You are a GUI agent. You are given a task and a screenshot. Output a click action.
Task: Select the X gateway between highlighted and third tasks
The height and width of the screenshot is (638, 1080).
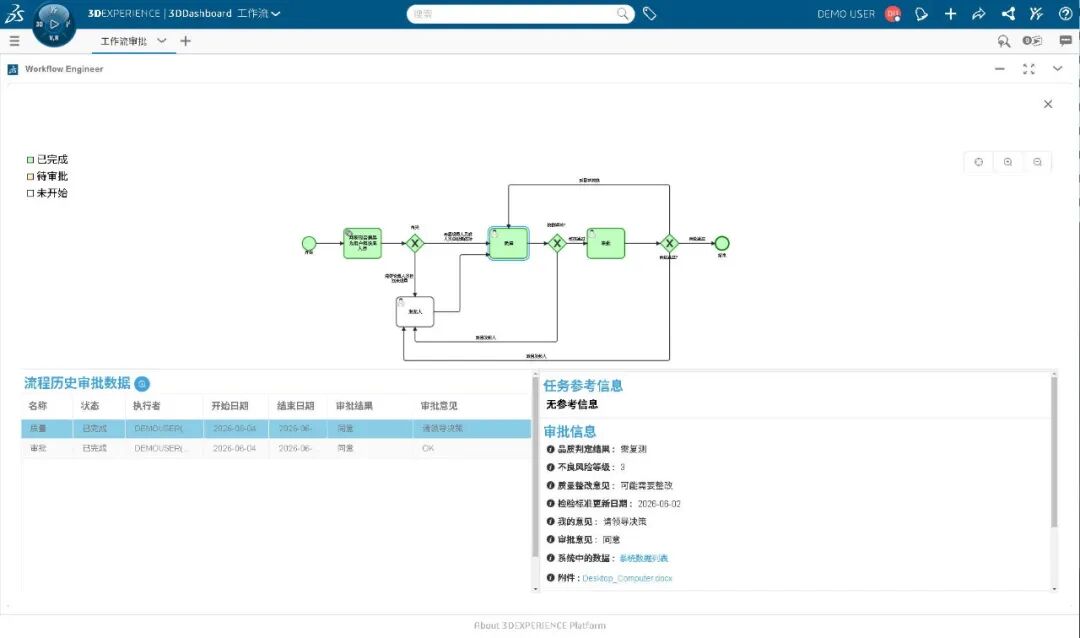pyautogui.click(x=557, y=243)
